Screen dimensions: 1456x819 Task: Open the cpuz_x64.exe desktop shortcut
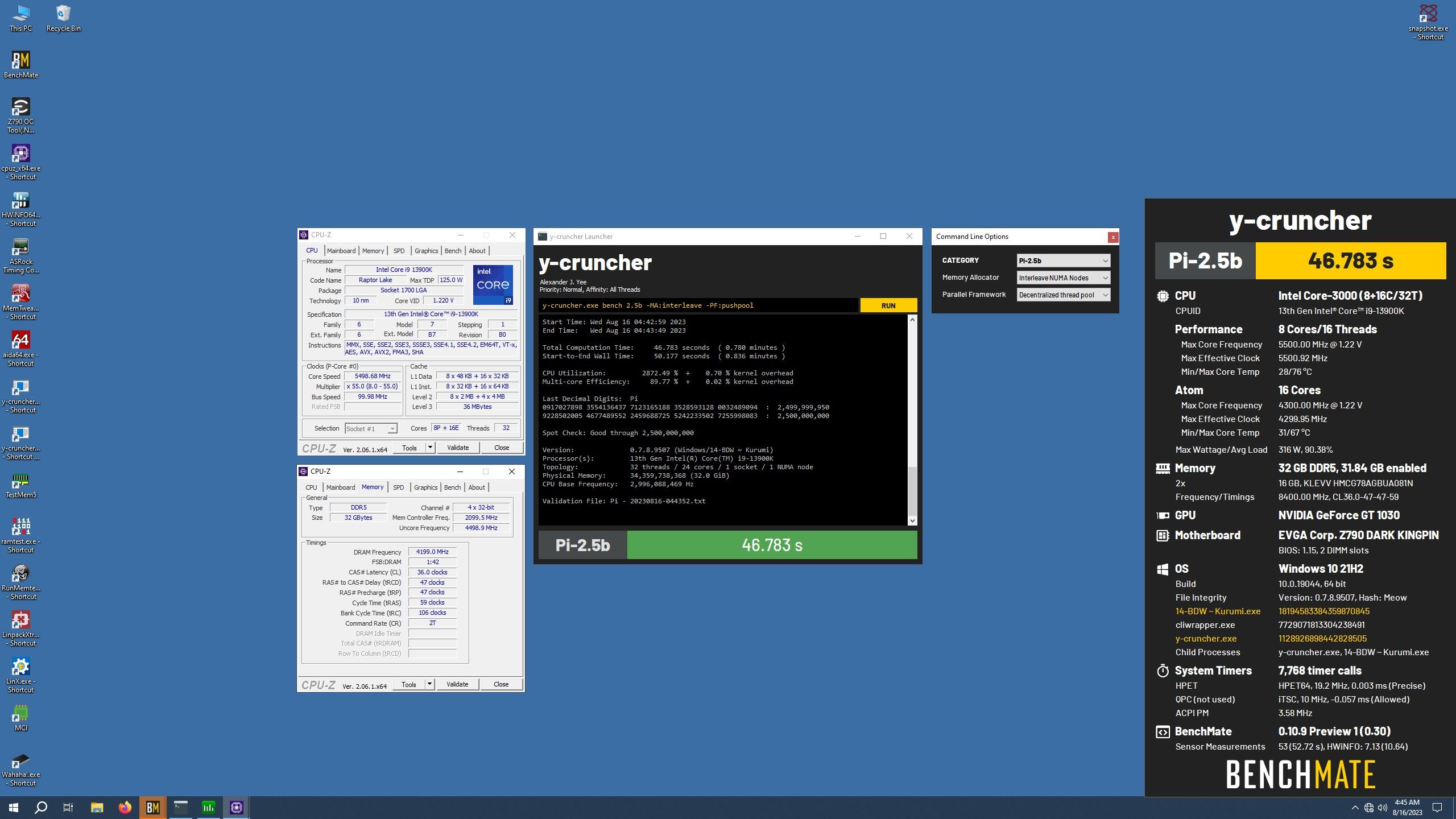[x=20, y=162]
